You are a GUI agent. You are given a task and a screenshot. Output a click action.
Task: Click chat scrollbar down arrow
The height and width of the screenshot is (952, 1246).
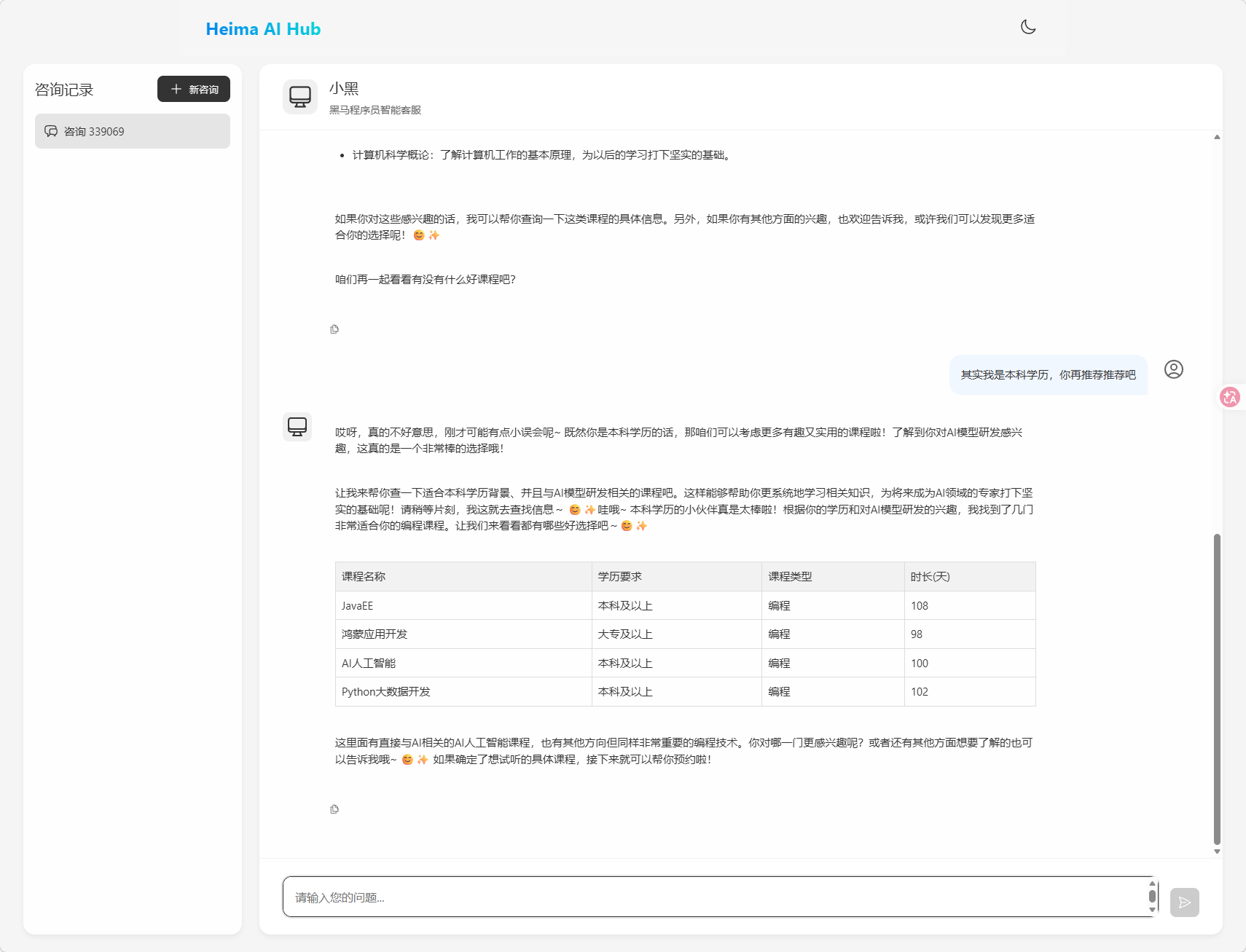point(1217,851)
